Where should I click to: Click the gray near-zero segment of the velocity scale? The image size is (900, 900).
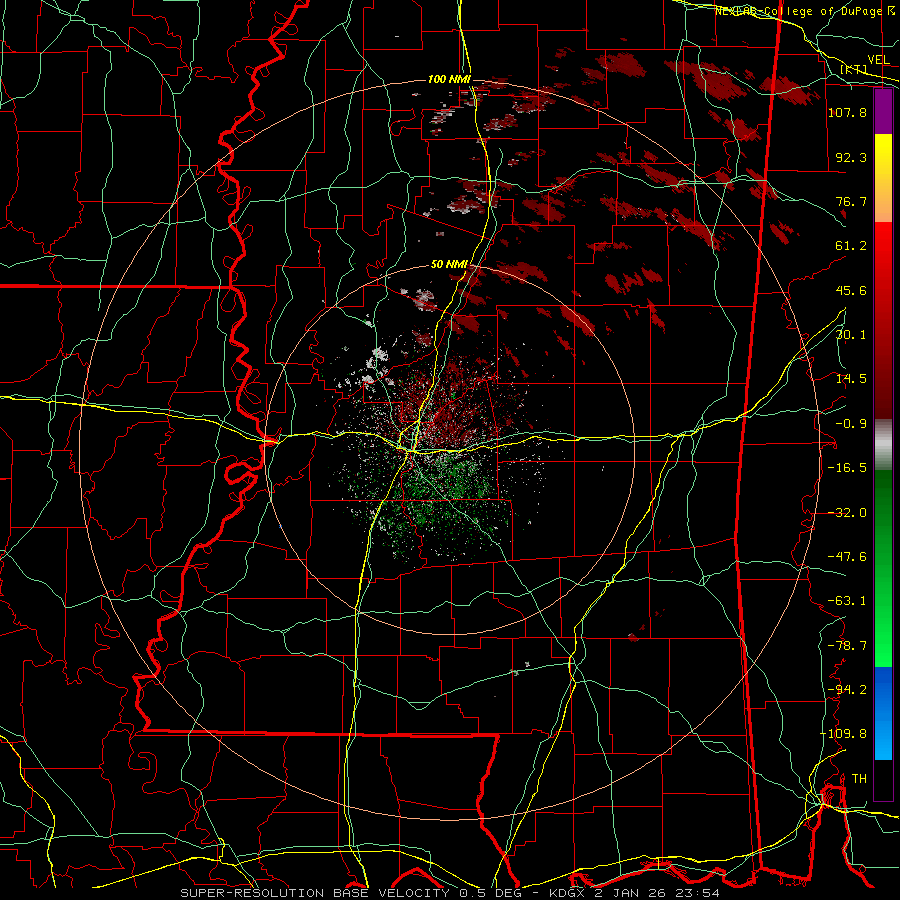tap(883, 444)
